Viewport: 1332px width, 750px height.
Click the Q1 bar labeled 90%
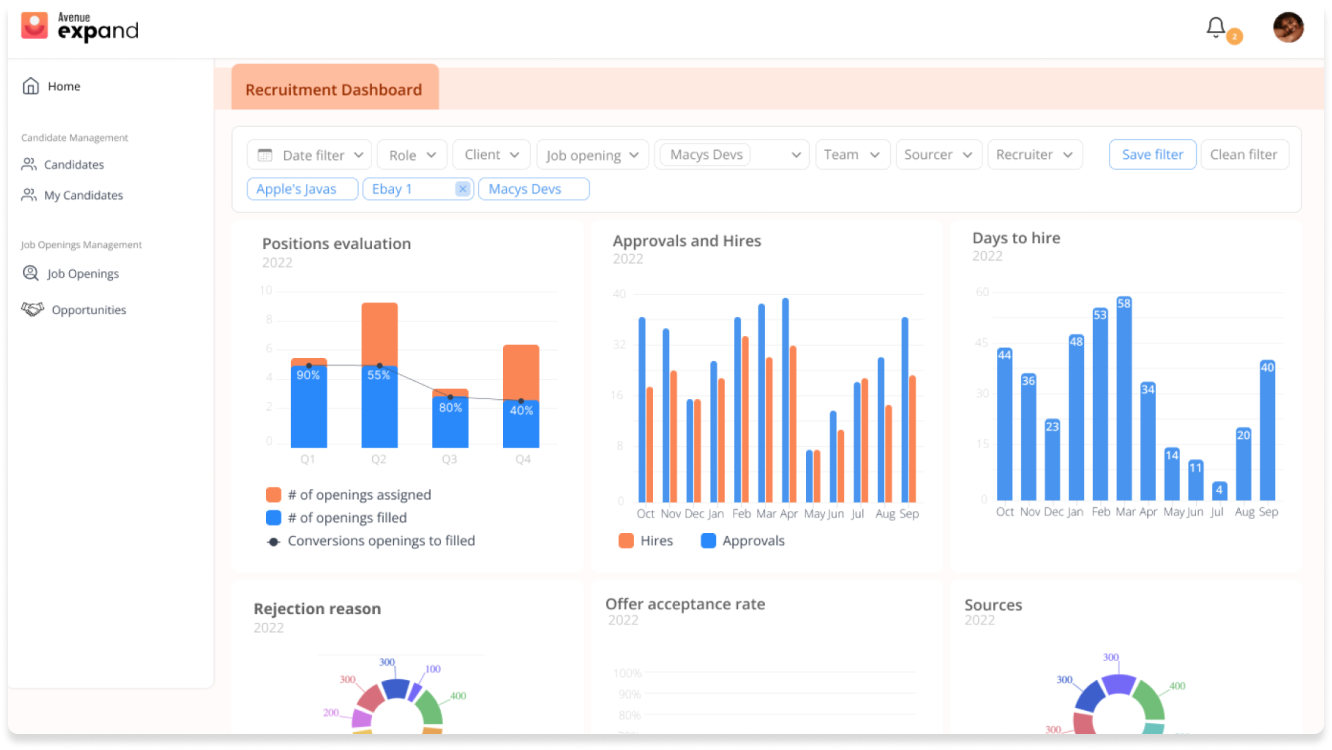tap(309, 405)
